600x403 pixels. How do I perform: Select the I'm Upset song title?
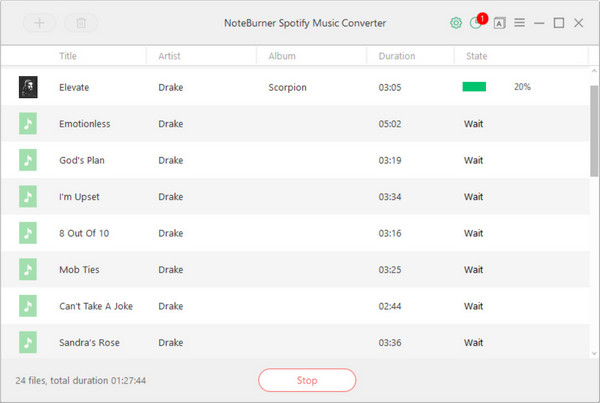tap(79, 197)
